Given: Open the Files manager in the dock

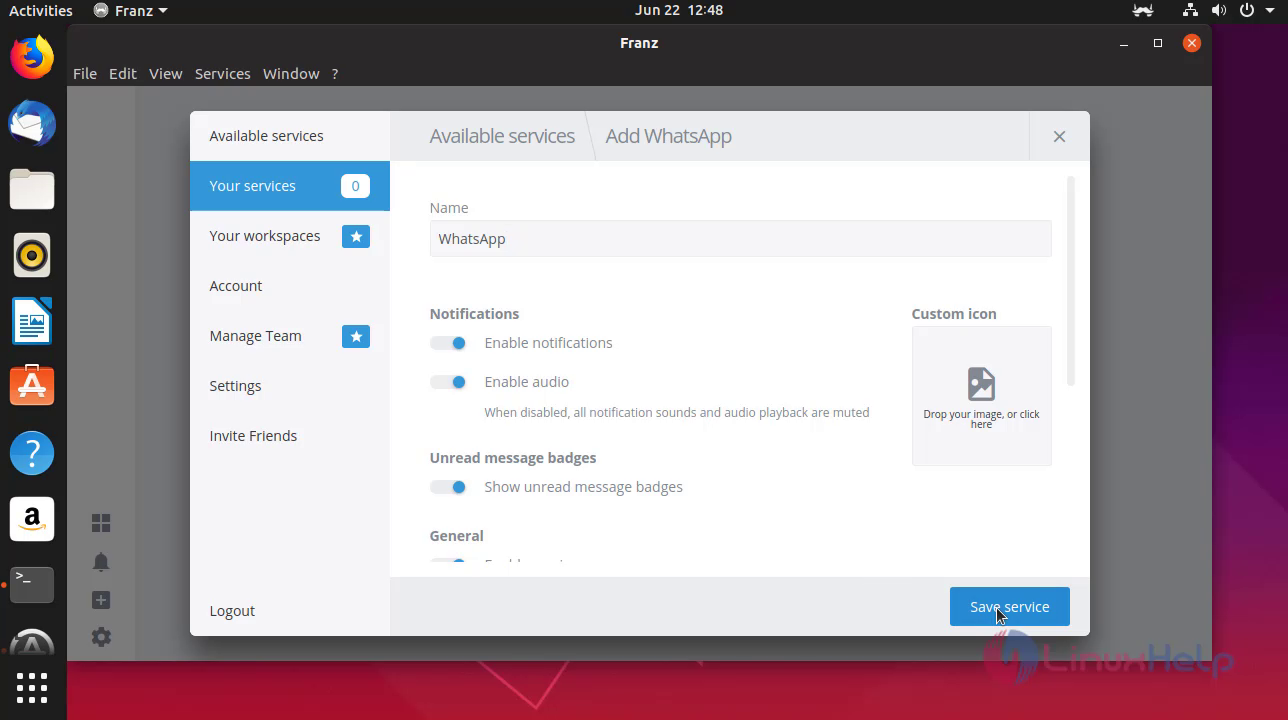Looking at the screenshot, I should 32,189.
